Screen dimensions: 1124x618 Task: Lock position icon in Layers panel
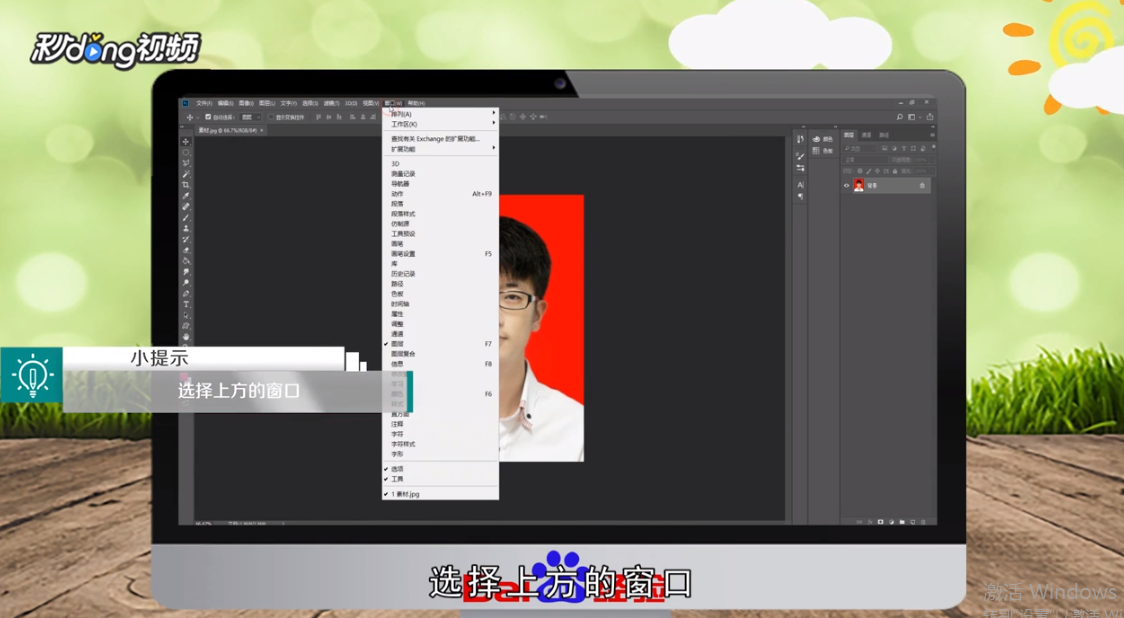tap(877, 171)
